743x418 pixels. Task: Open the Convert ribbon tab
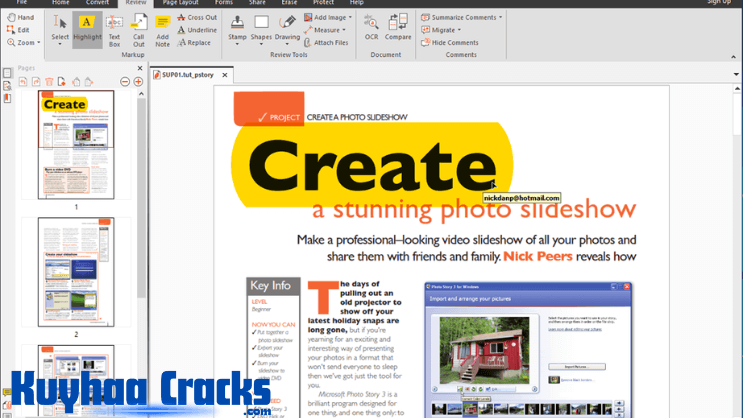(97, 3)
